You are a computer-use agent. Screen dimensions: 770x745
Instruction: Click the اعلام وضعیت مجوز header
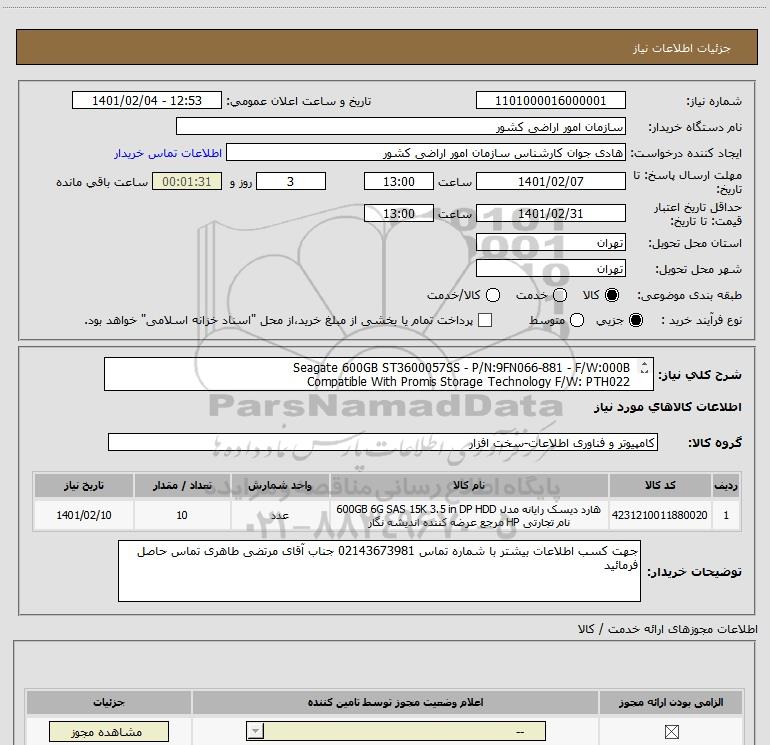click(395, 703)
